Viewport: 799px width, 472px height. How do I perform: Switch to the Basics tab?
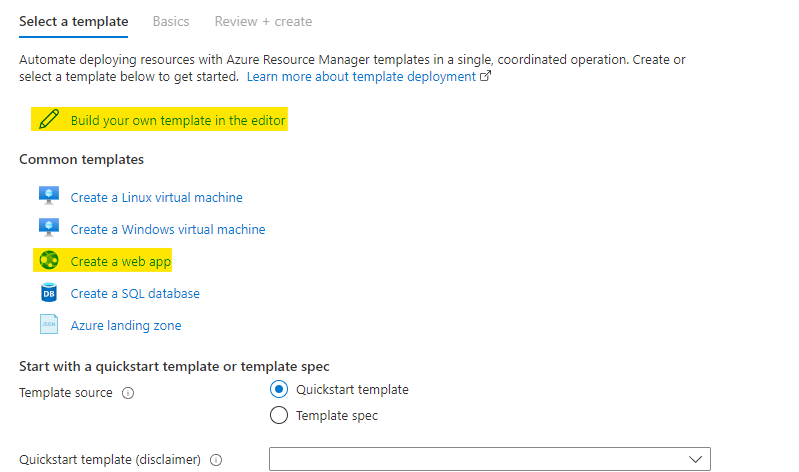pos(171,21)
